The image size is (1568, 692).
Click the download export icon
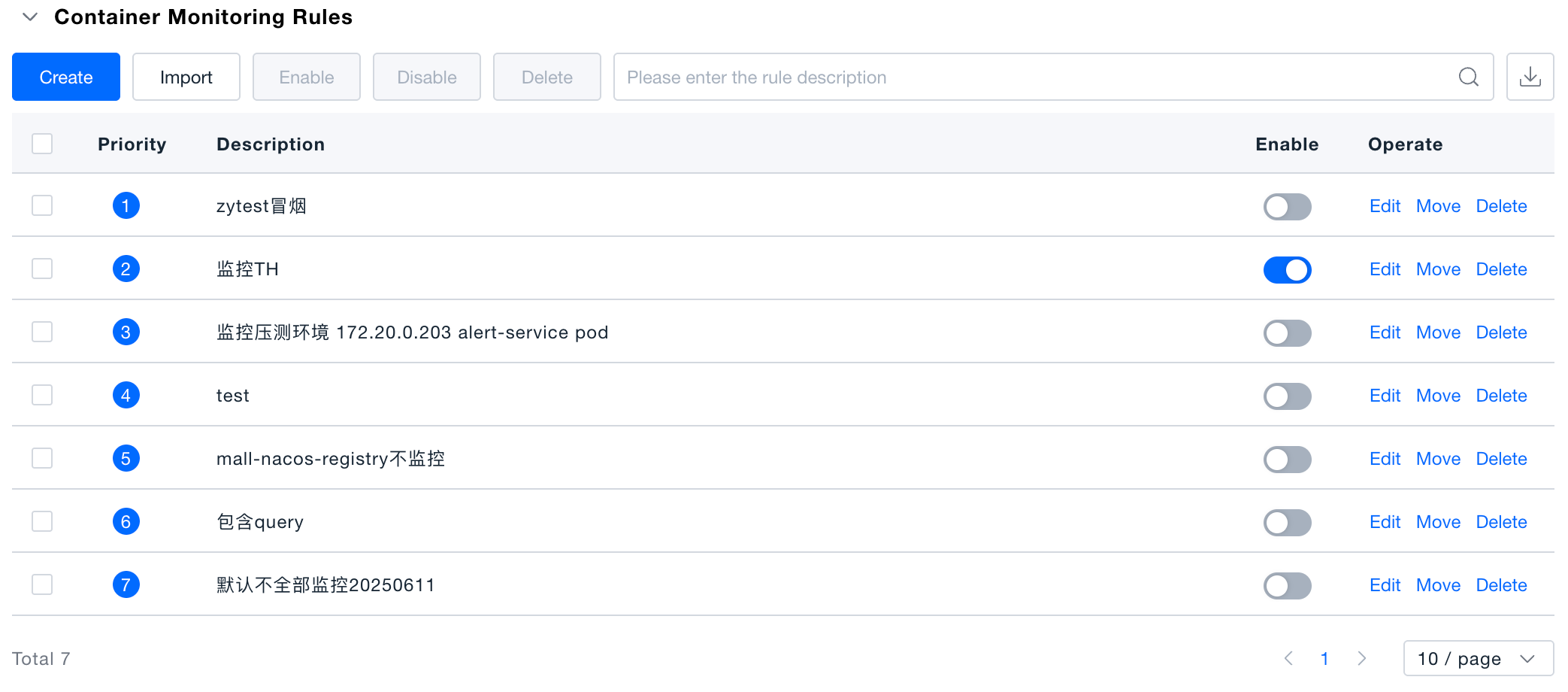pos(1530,77)
